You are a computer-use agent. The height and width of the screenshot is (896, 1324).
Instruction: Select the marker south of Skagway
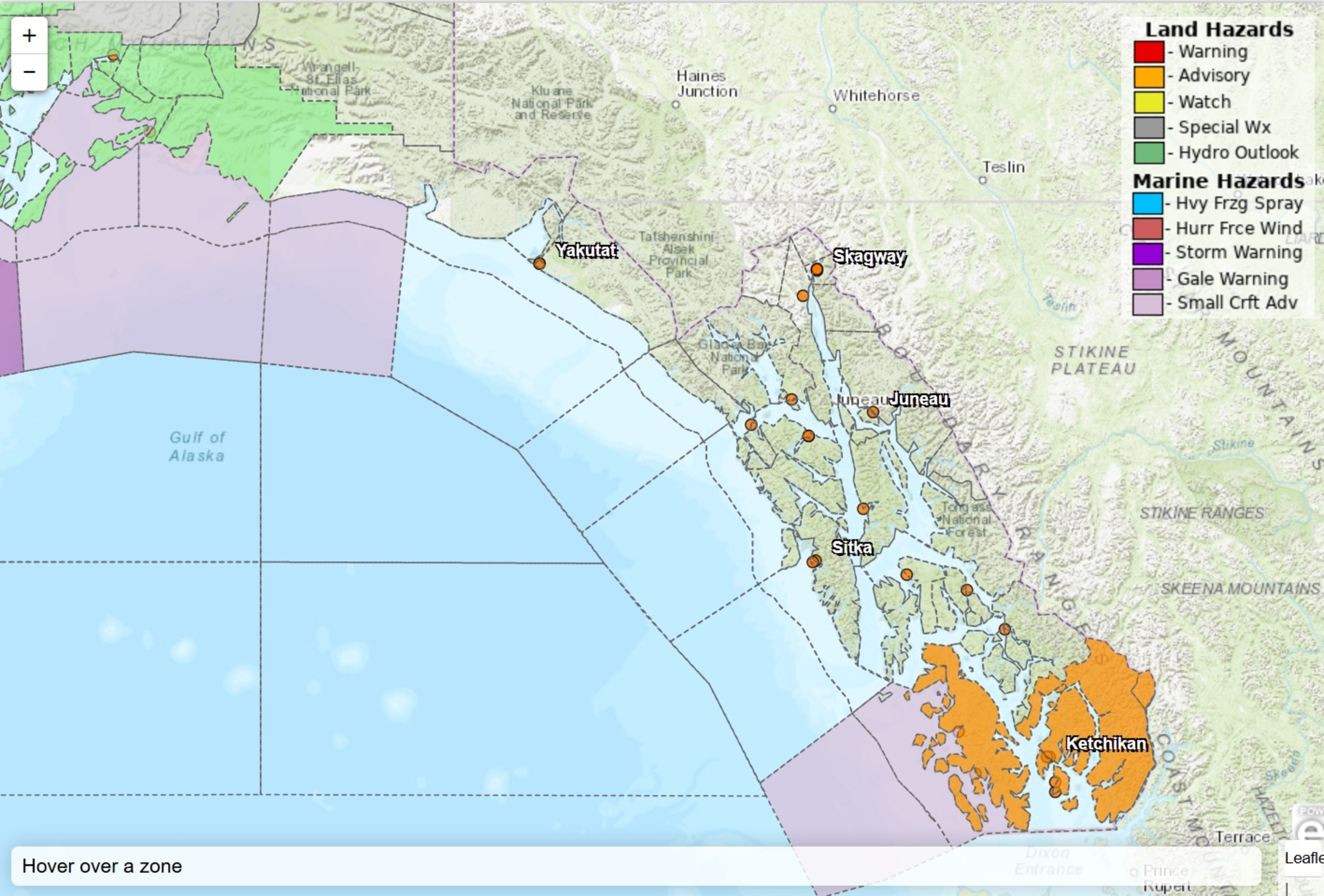coord(802,296)
